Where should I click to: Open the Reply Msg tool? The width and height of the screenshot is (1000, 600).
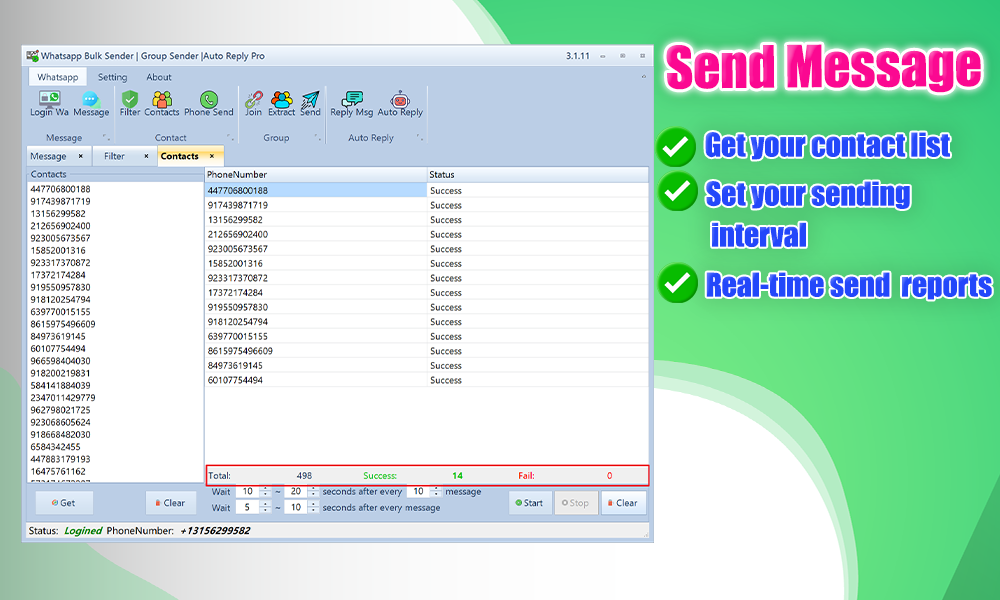pos(351,104)
